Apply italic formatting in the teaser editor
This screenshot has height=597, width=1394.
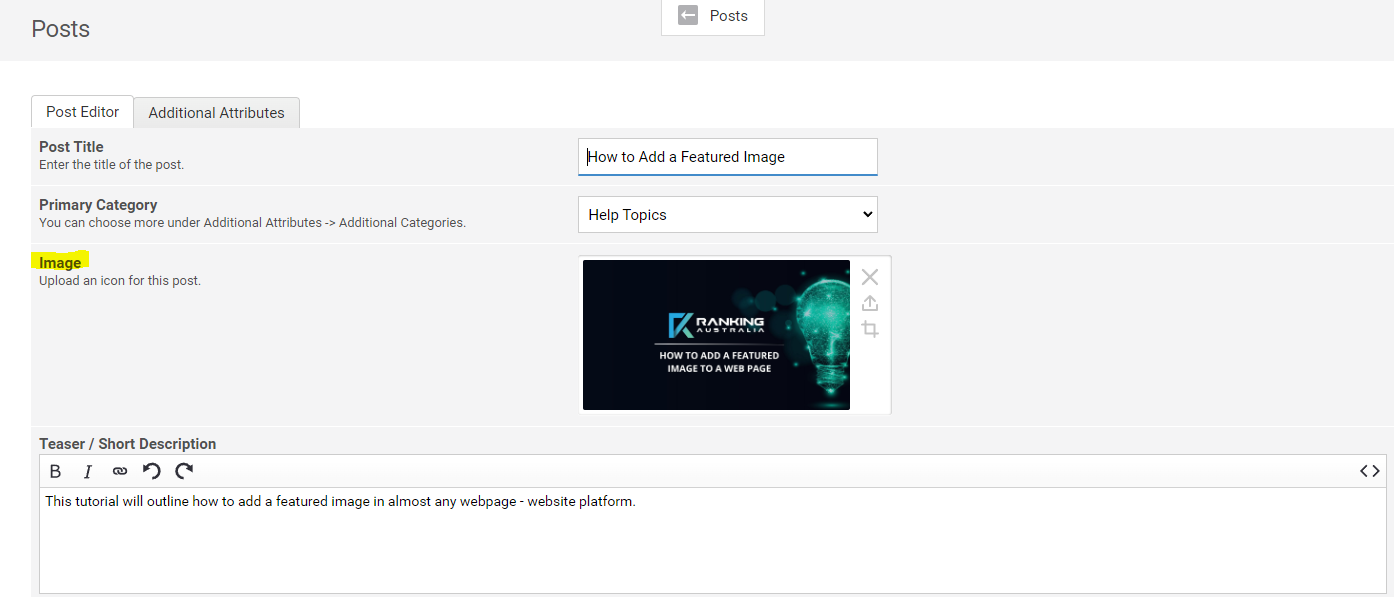pyautogui.click(x=87, y=471)
